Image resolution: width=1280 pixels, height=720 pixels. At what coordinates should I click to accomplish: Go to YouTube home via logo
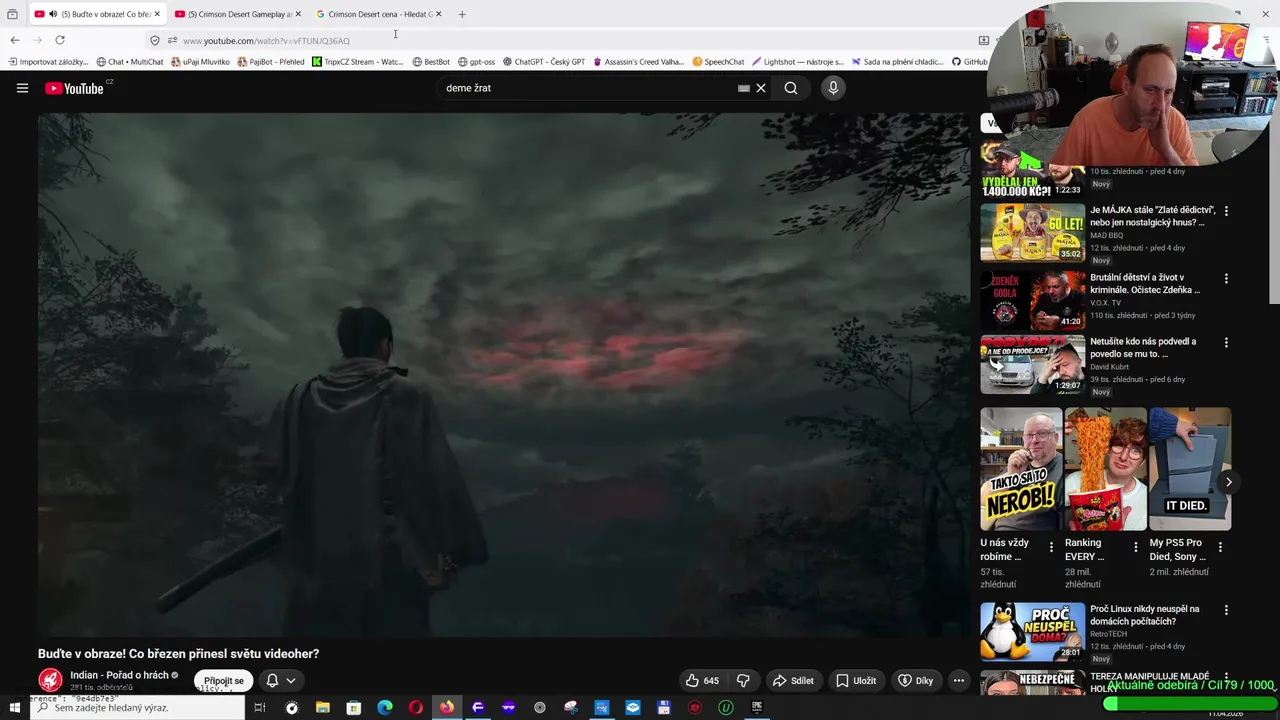[74, 88]
